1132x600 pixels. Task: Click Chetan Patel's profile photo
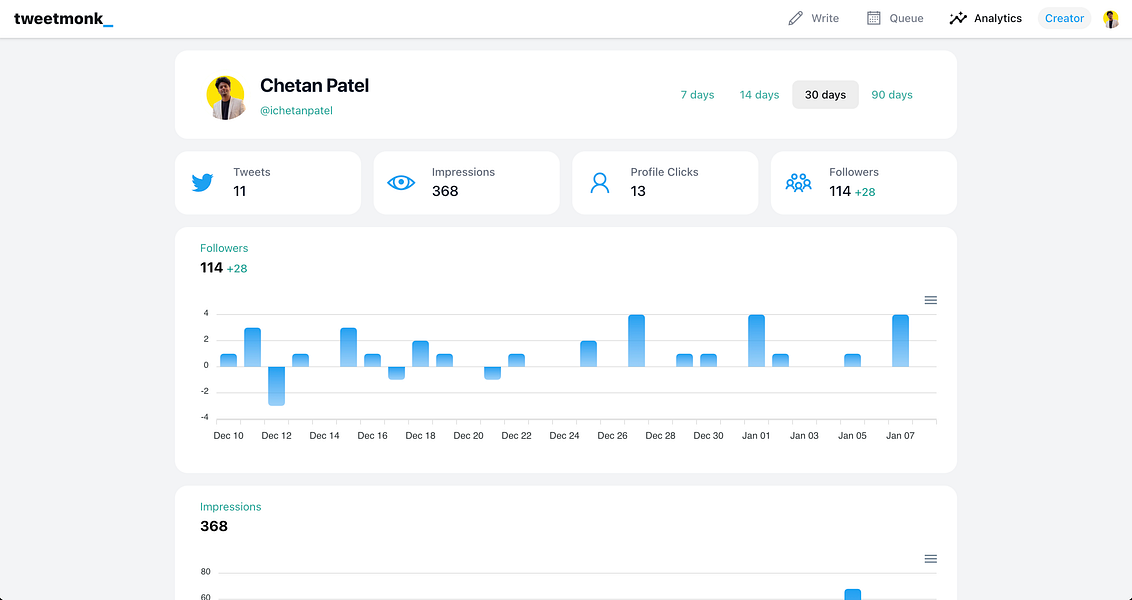[225, 97]
